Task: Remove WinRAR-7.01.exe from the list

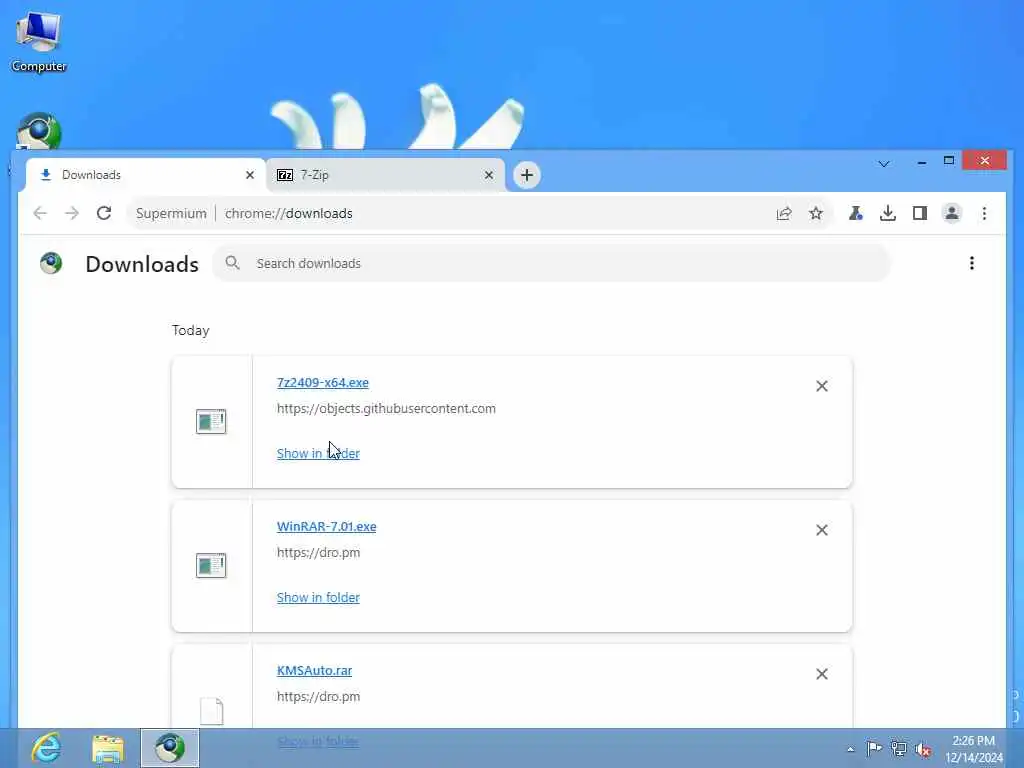Action: [822, 530]
